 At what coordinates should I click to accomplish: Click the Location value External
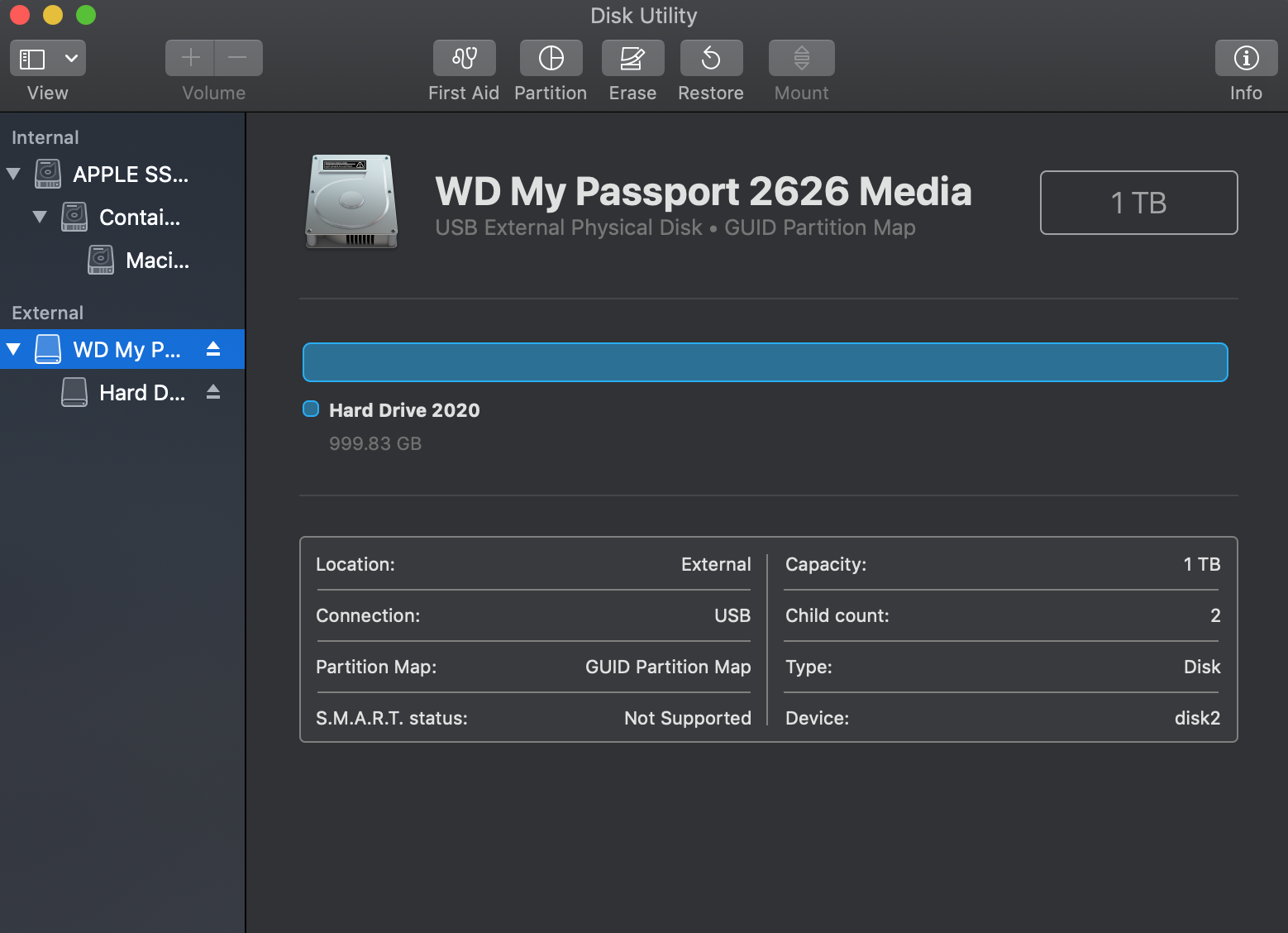[716, 564]
